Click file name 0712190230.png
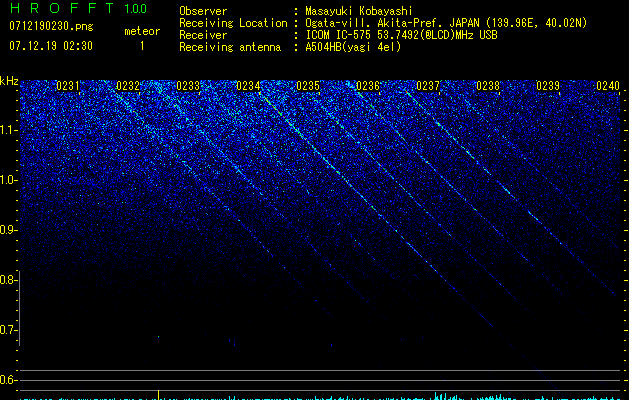Screen dimensions: 629x400 51,26
